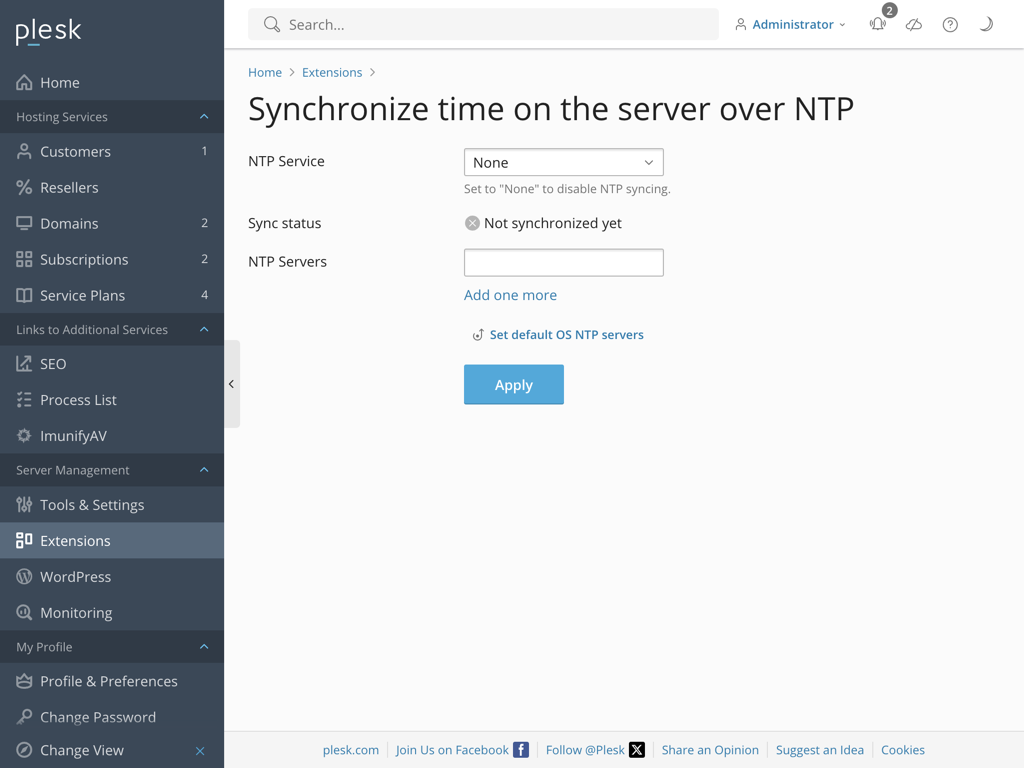Collapse the Server Management section
This screenshot has width=1024, height=768.
pyautogui.click(x=204, y=470)
